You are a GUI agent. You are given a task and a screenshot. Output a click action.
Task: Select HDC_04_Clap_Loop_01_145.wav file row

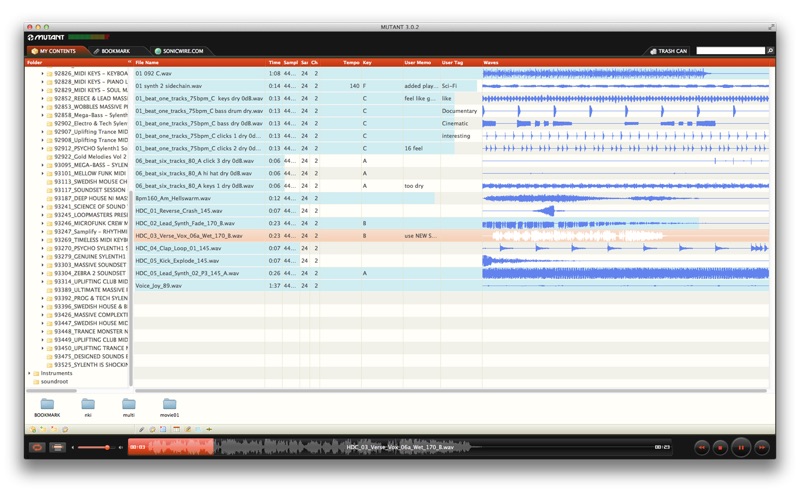point(452,248)
